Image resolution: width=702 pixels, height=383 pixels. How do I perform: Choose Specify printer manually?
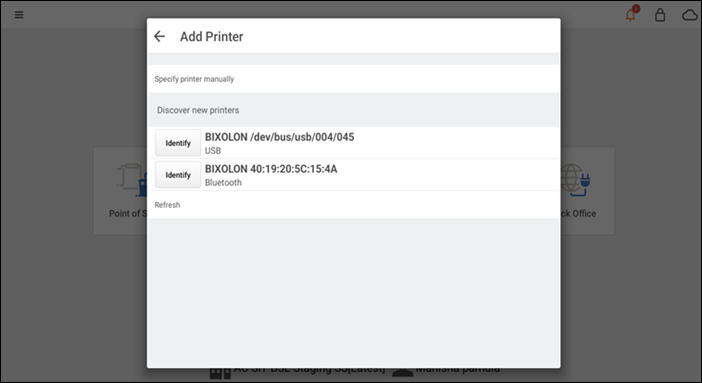pyautogui.click(x=353, y=79)
